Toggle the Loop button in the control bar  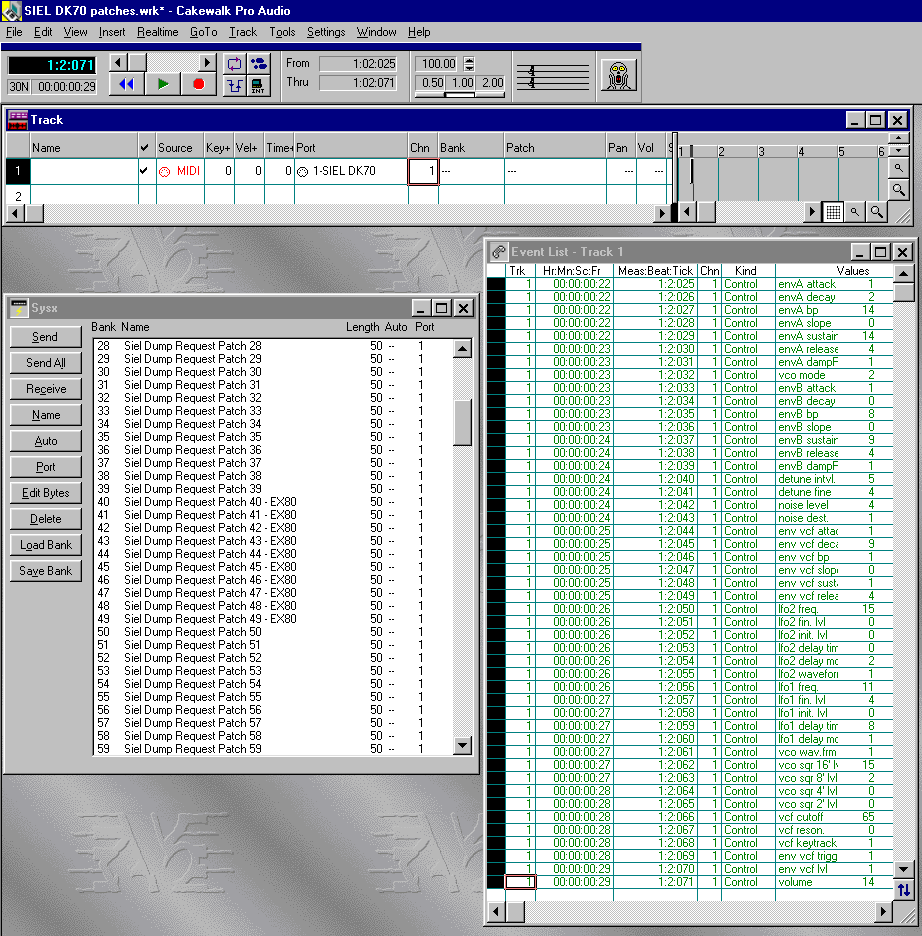pyautogui.click(x=235, y=63)
